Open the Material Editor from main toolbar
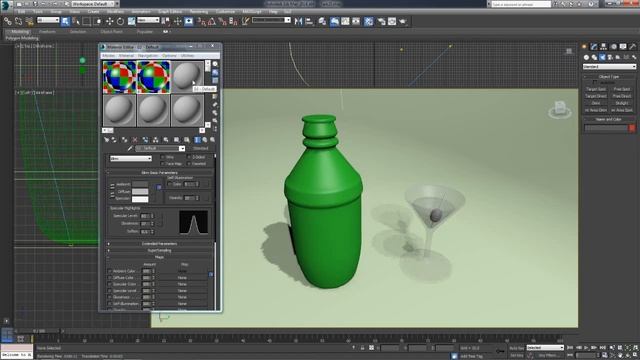Screen dimensions: 640x360 (x=368, y=21)
